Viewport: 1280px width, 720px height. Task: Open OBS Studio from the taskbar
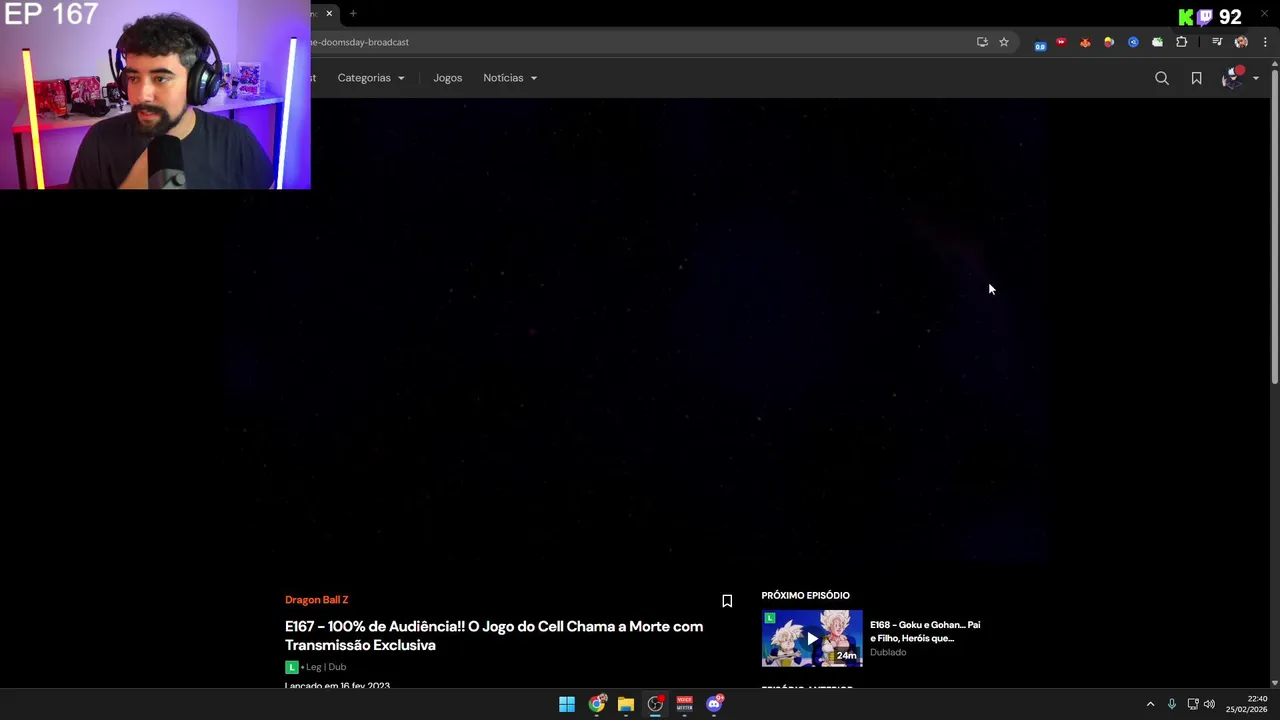tap(655, 704)
